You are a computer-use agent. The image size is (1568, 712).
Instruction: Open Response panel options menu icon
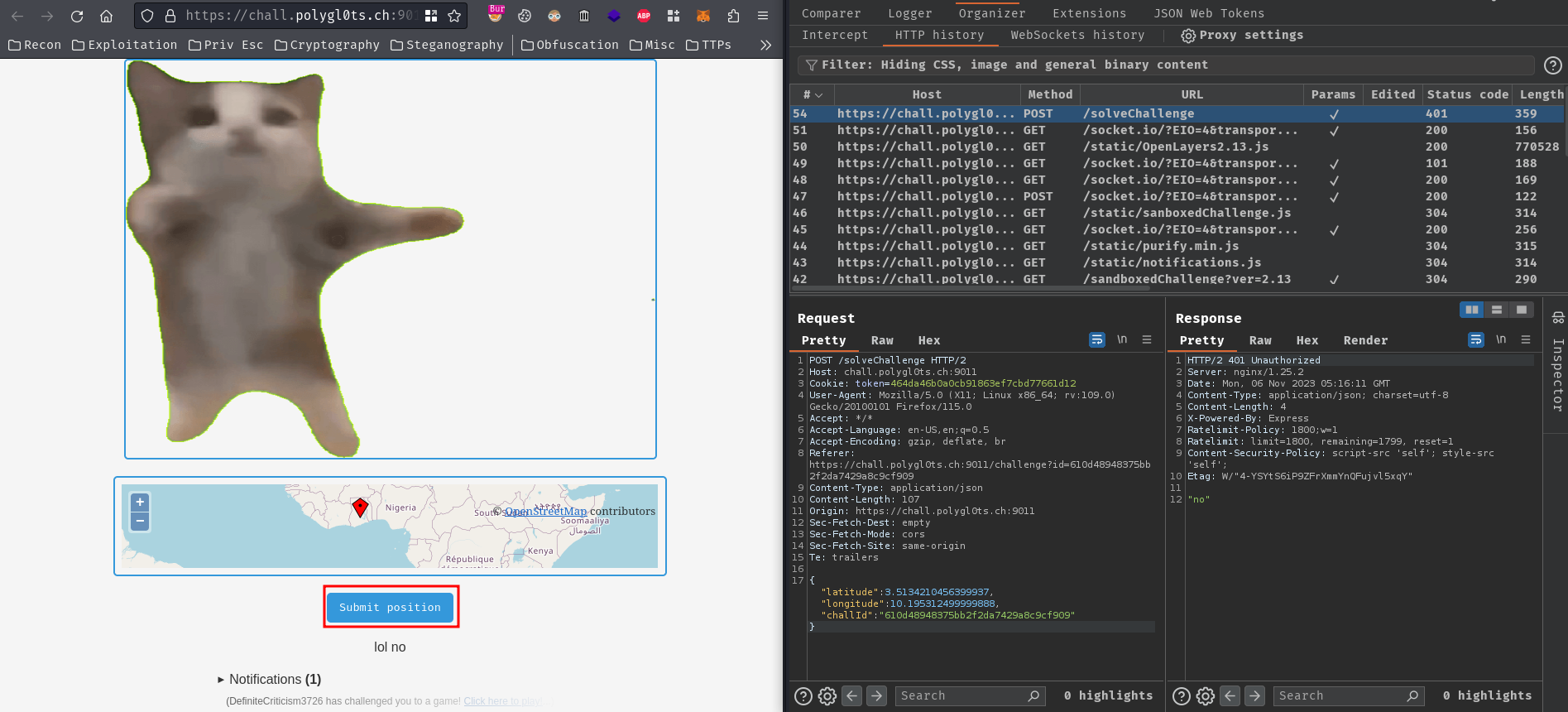tap(1526, 339)
